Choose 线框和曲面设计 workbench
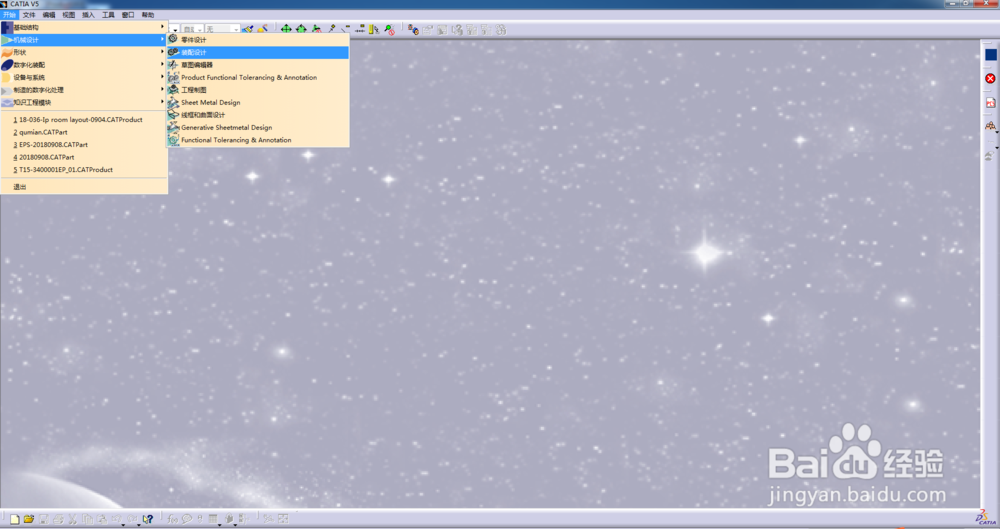The image size is (1000, 529). tap(258, 115)
